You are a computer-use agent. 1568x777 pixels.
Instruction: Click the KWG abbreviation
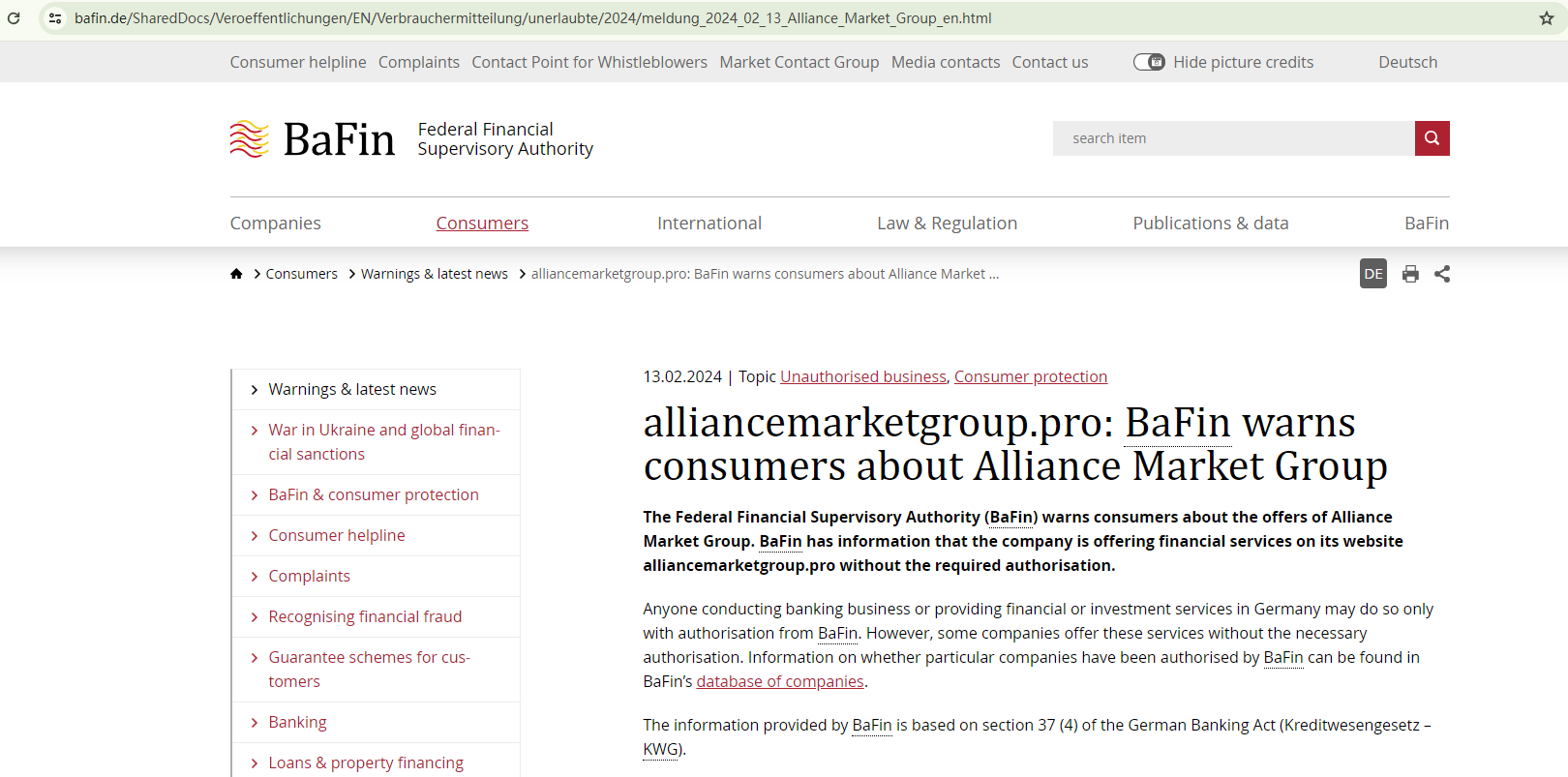click(661, 749)
